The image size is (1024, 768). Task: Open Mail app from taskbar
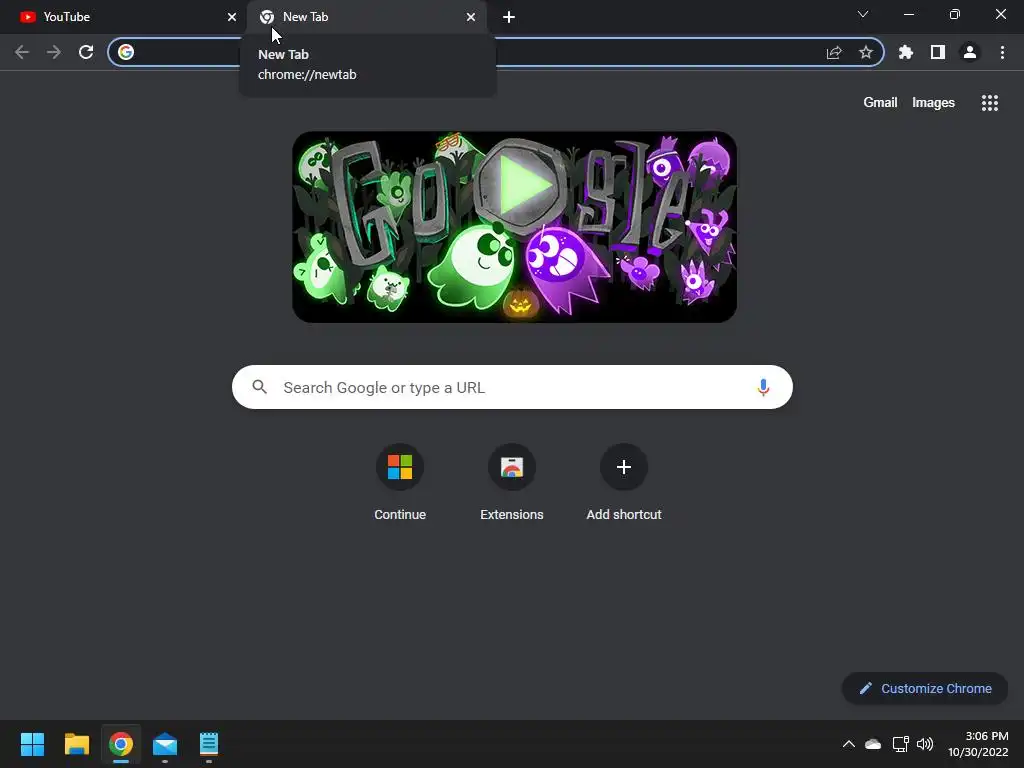click(165, 744)
